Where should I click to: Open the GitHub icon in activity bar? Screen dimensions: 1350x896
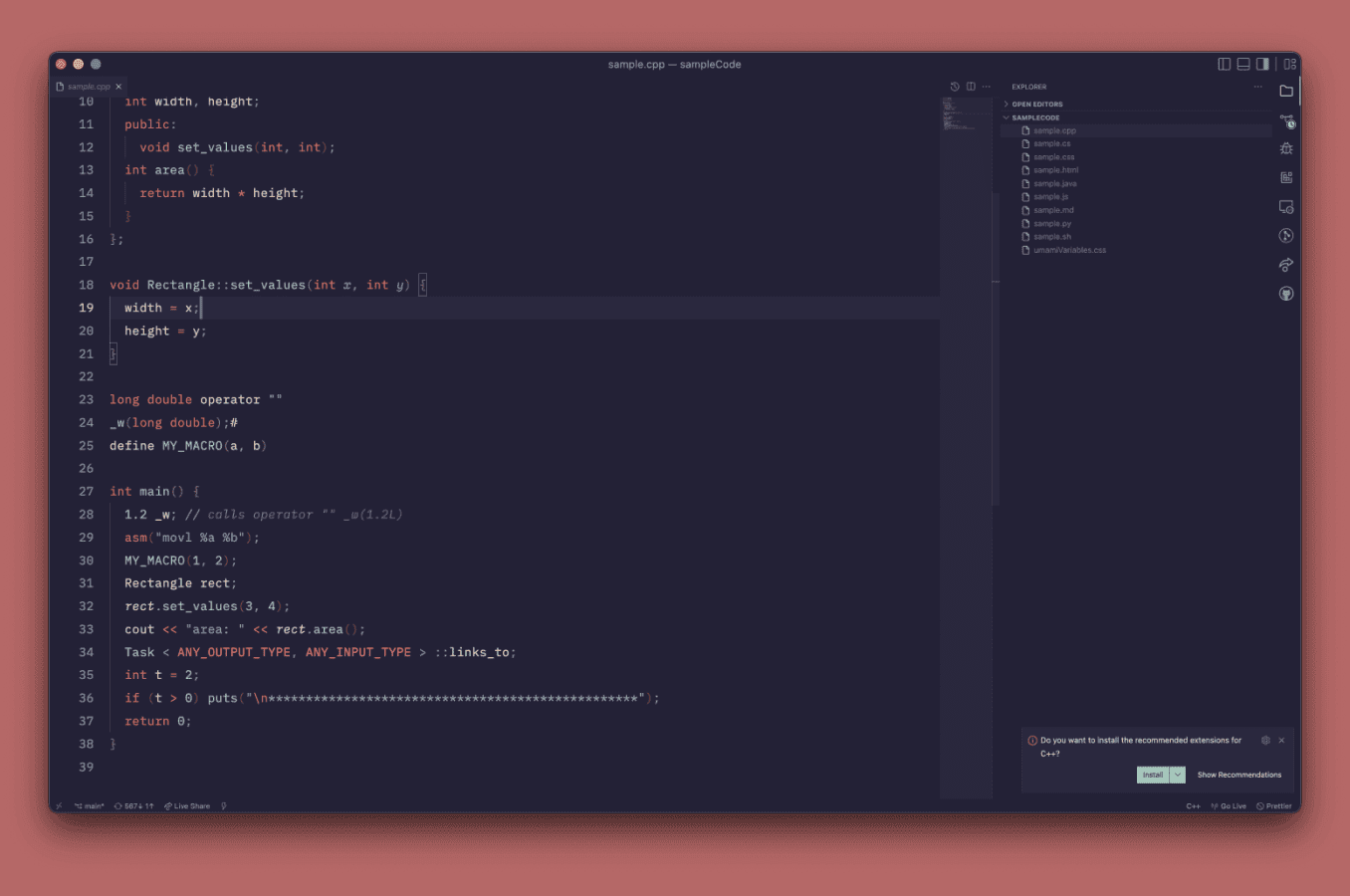pos(1286,294)
